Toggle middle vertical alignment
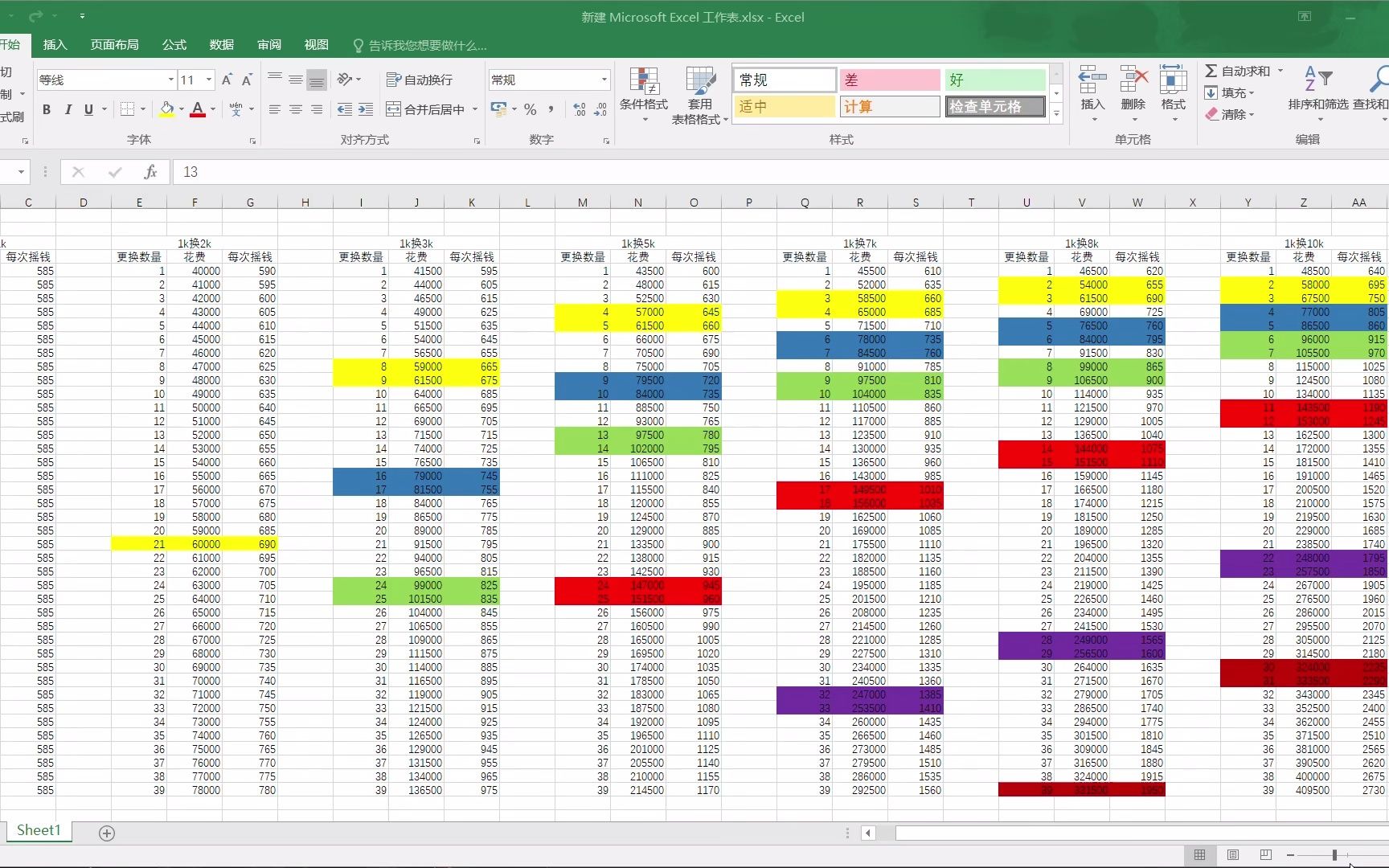The width and height of the screenshot is (1389, 868). (x=296, y=80)
